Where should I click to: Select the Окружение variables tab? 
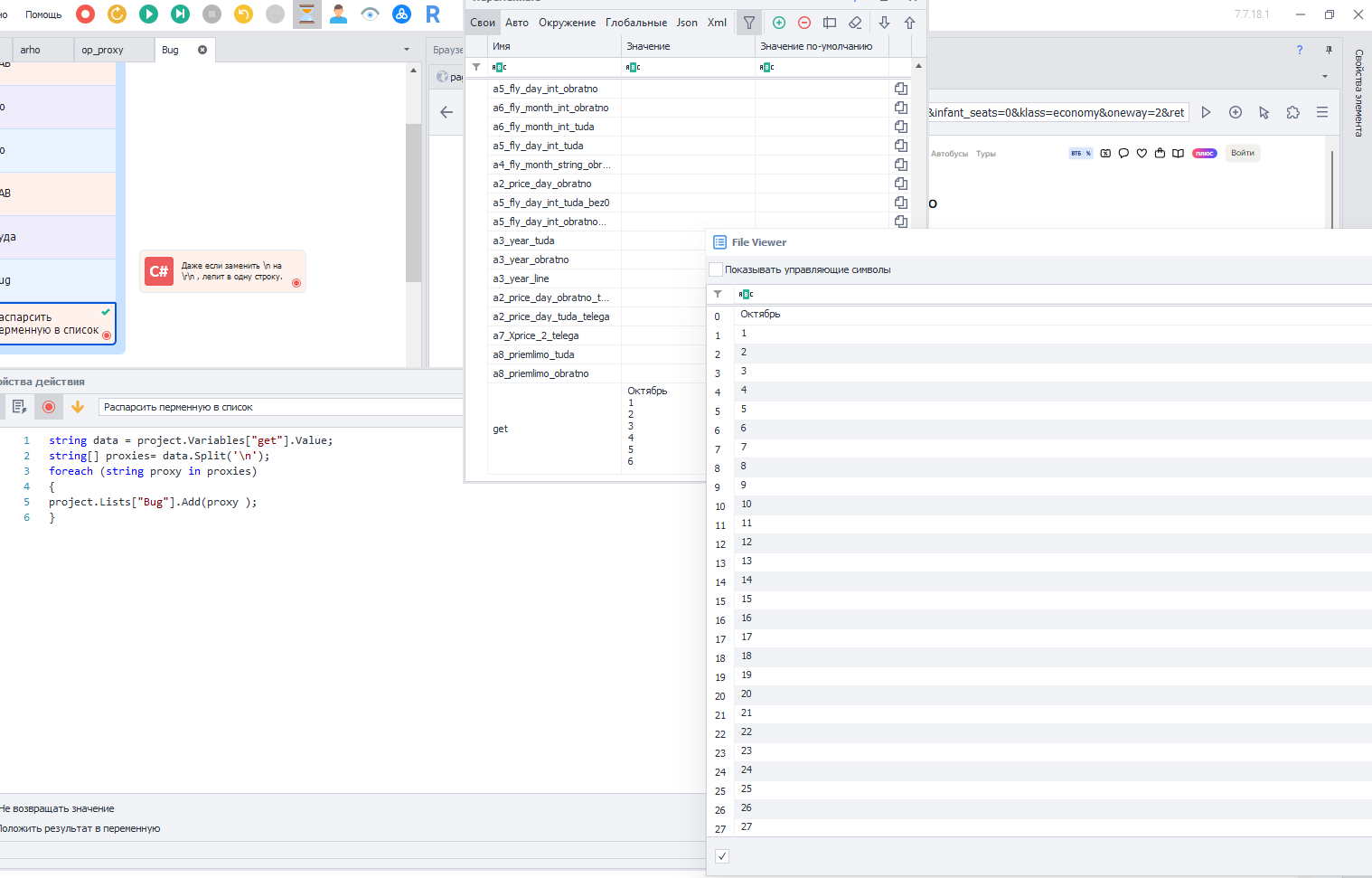tap(568, 23)
